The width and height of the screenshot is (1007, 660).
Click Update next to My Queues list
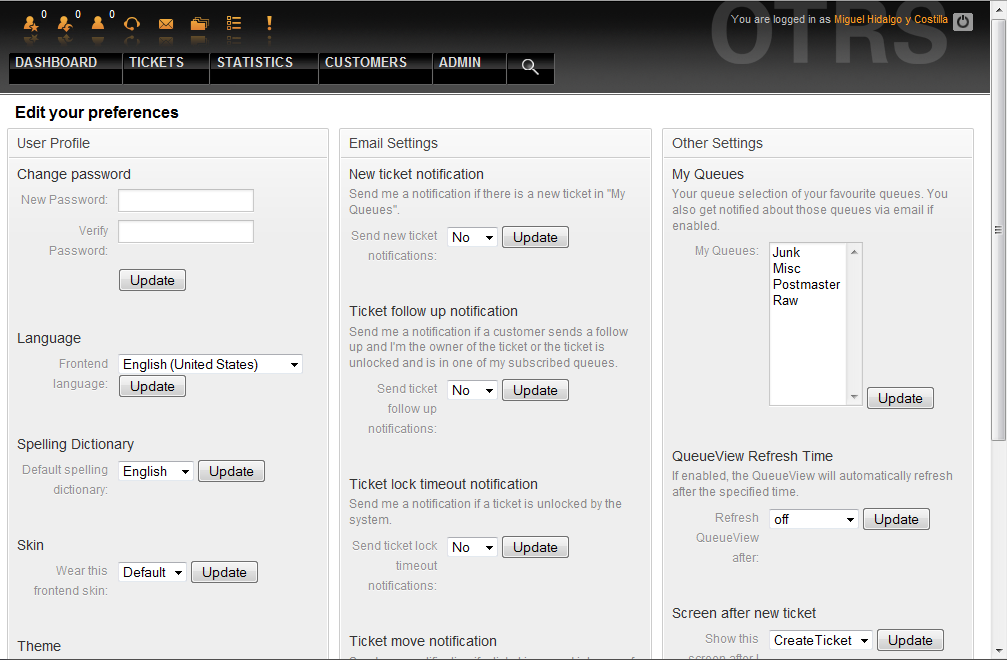(x=900, y=398)
